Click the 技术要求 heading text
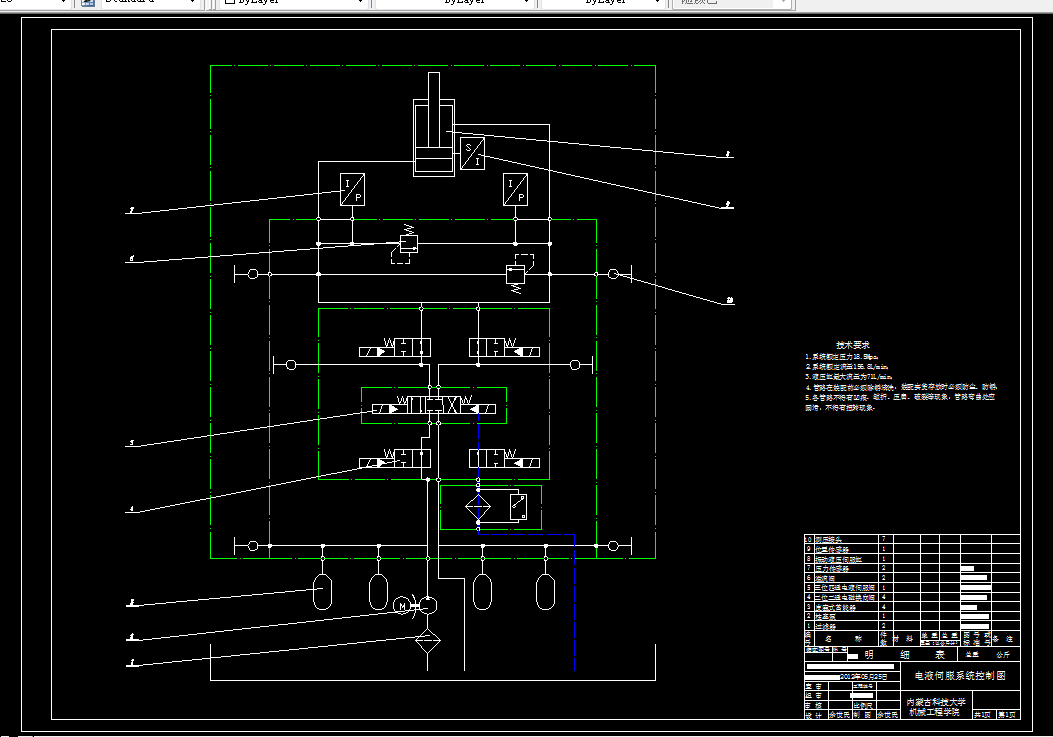The image size is (1053, 737). (853, 345)
